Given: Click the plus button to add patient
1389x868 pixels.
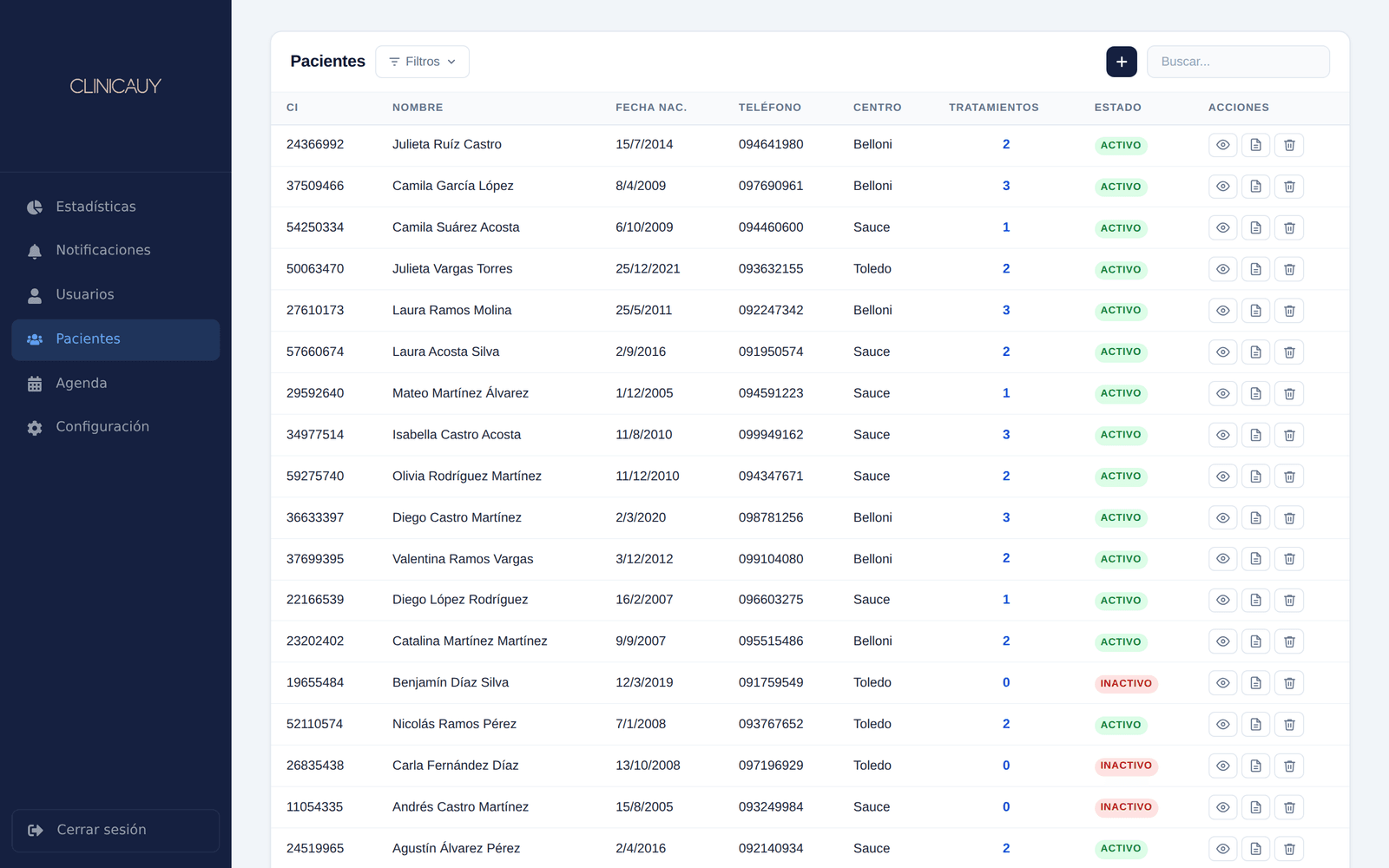Looking at the screenshot, I should click(x=1122, y=62).
